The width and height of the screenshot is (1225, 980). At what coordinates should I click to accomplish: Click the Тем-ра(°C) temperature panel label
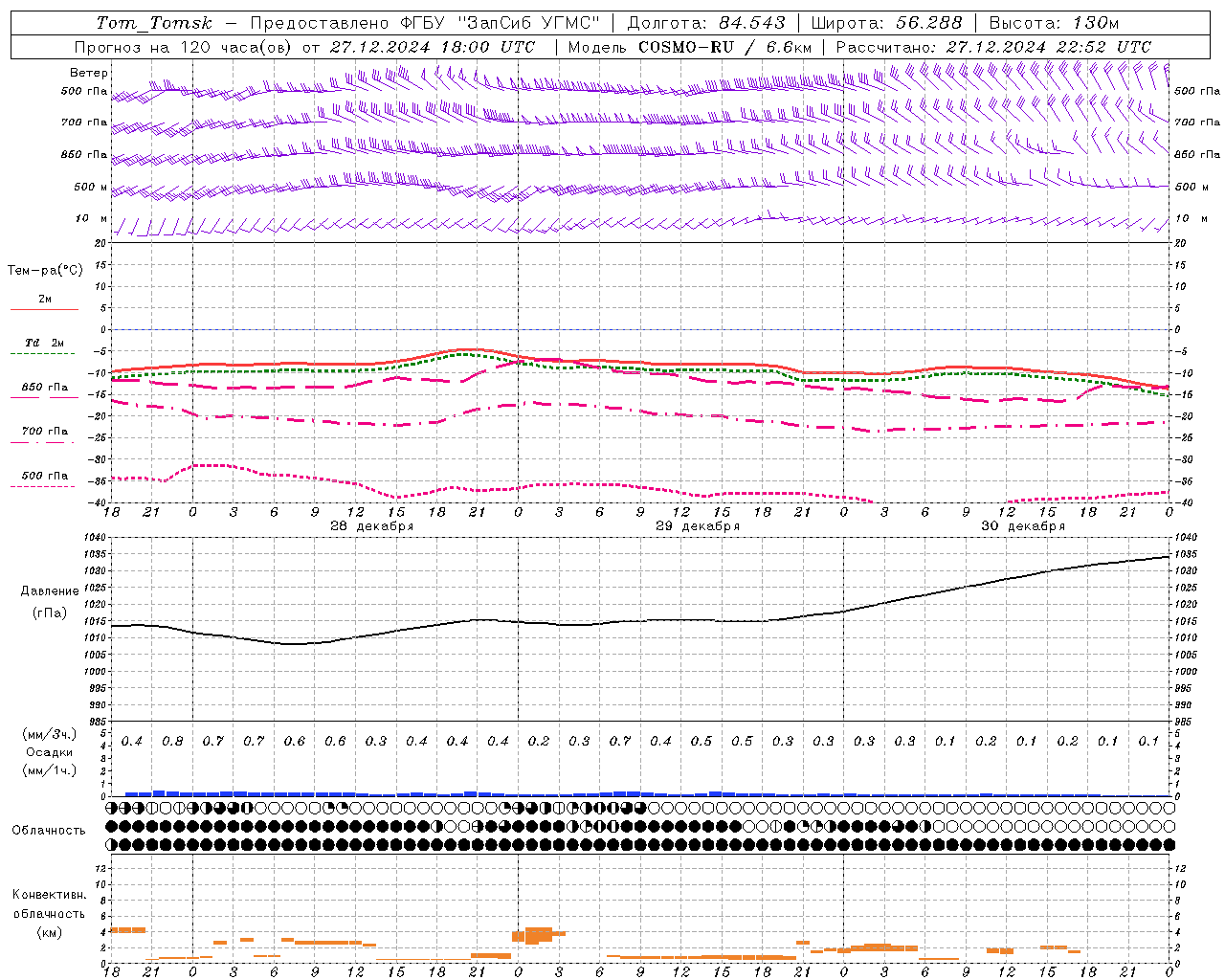click(x=45, y=271)
